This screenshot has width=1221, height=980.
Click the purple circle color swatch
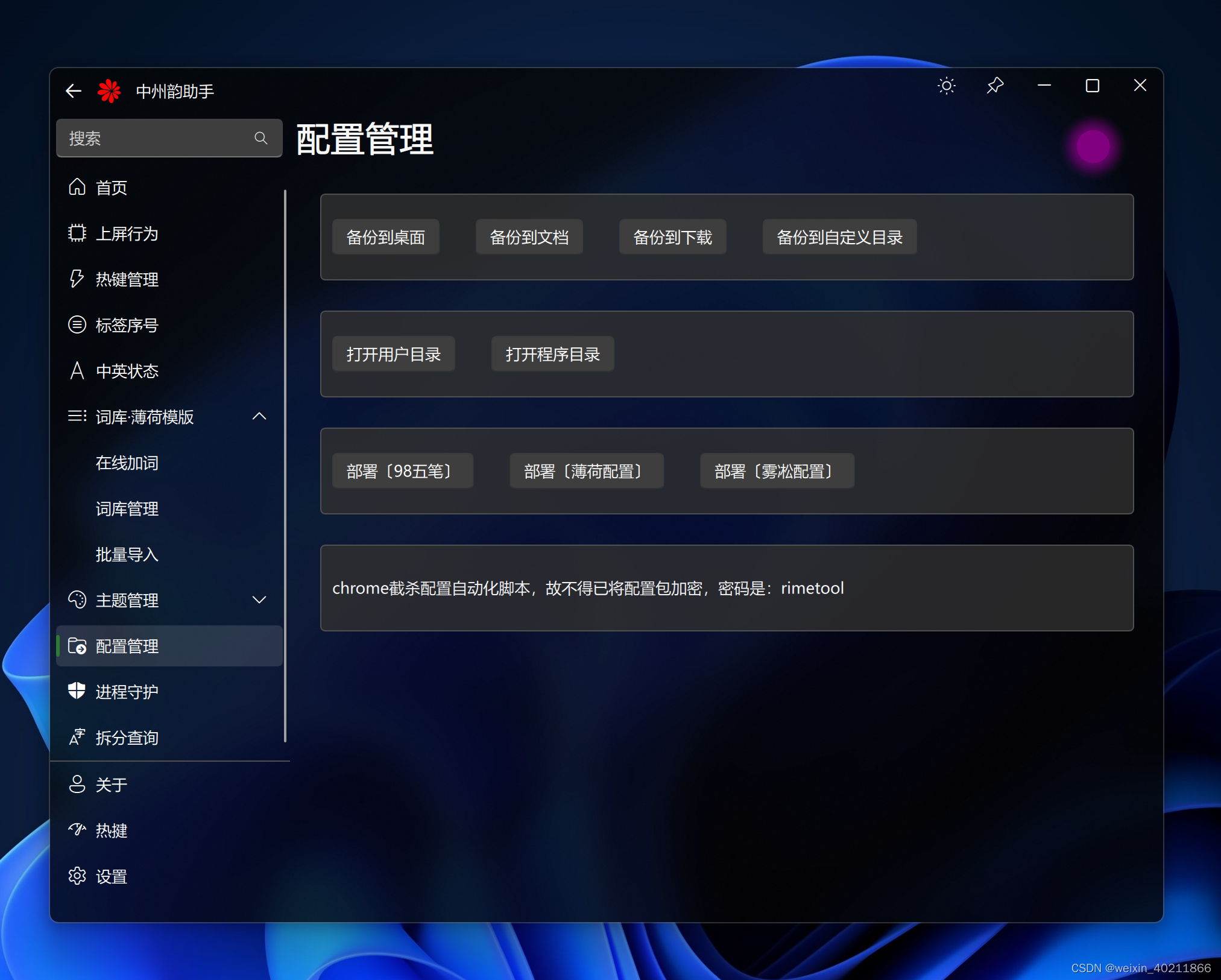pos(1093,147)
